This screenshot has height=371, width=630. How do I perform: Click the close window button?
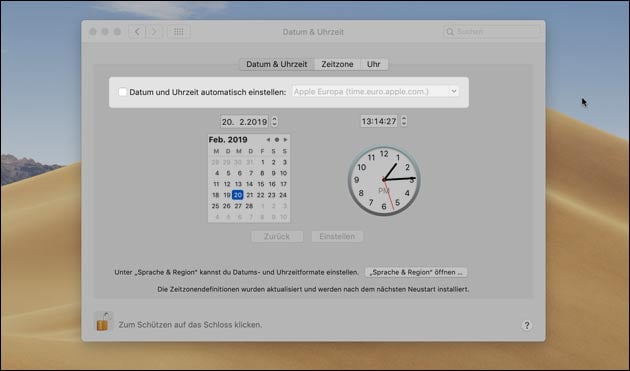93,32
